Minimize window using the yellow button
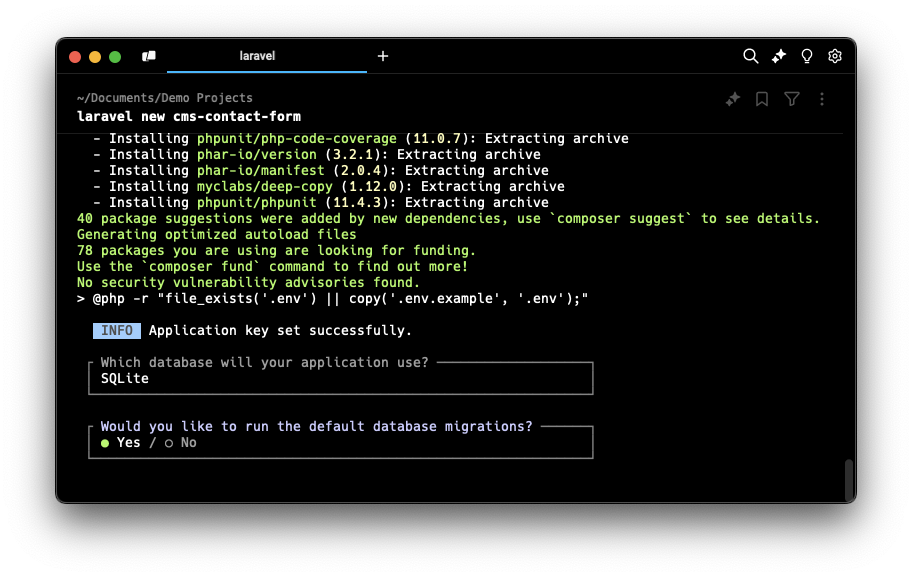 (x=95, y=57)
